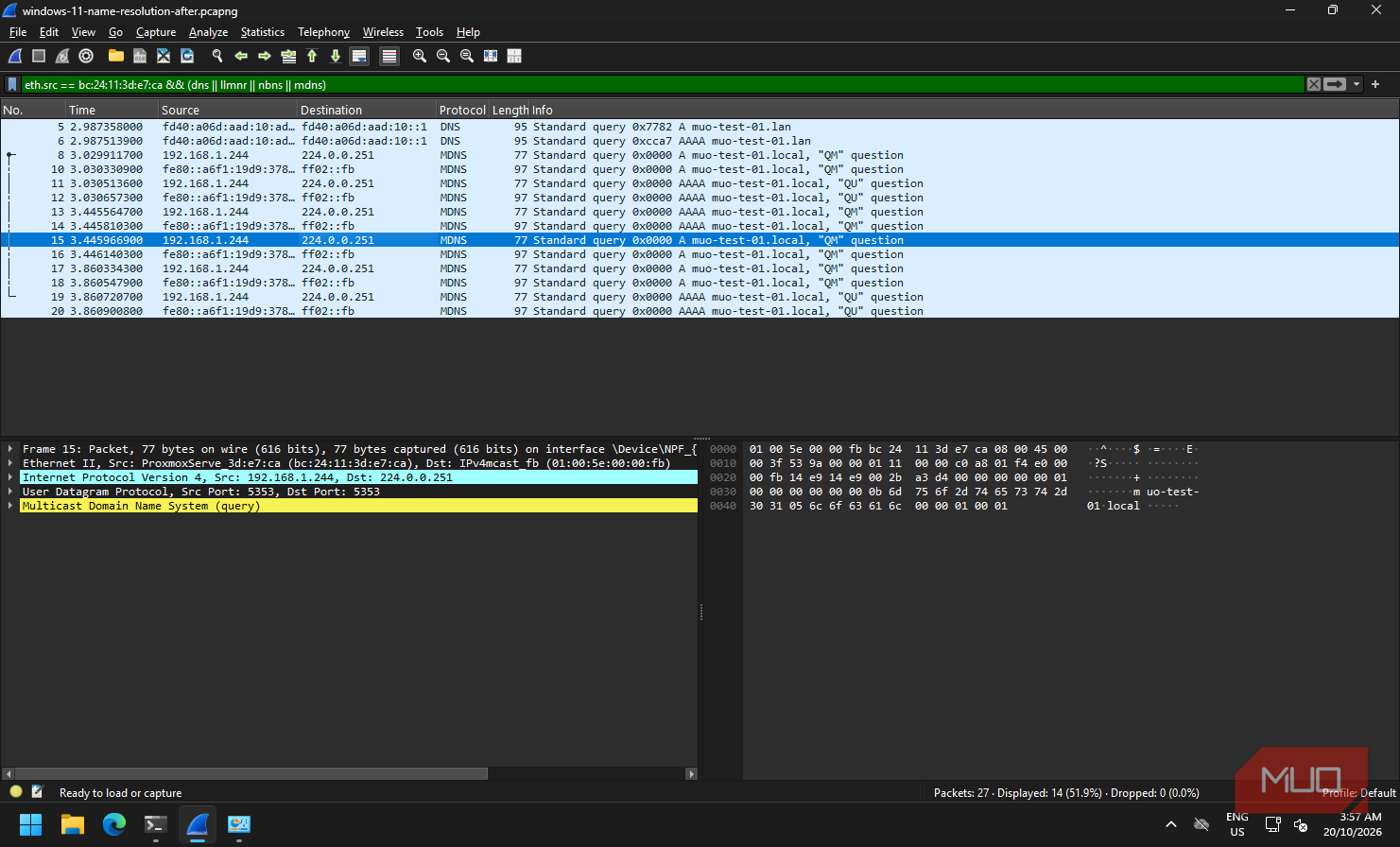Viewport: 1400px width, 847px height.
Task: Open the Capture menu
Action: (x=156, y=32)
